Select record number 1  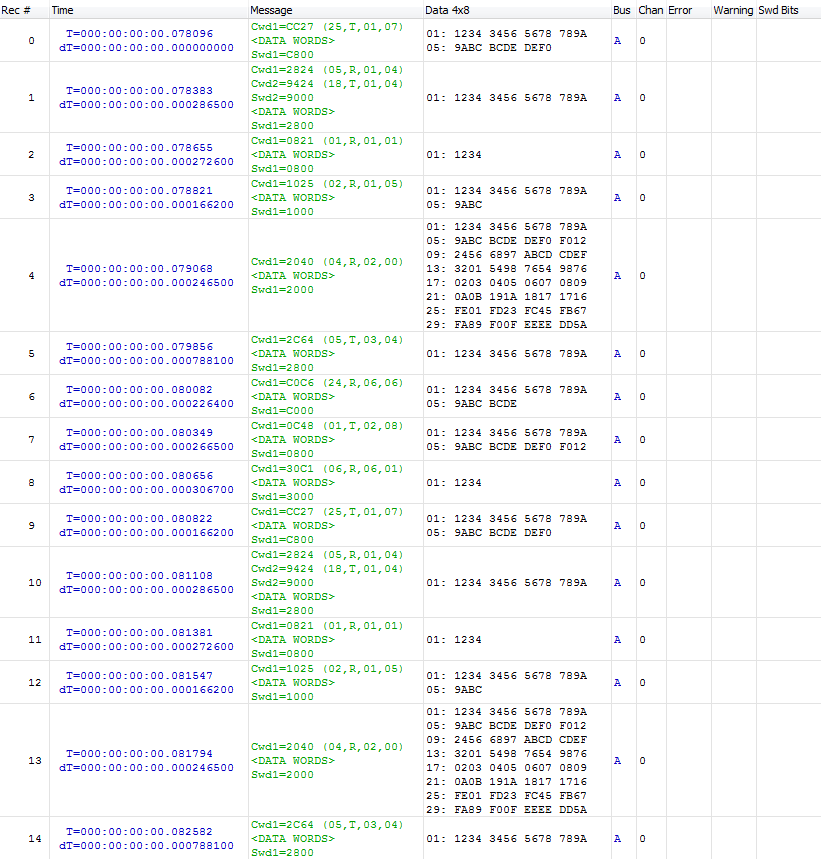tap(31, 98)
